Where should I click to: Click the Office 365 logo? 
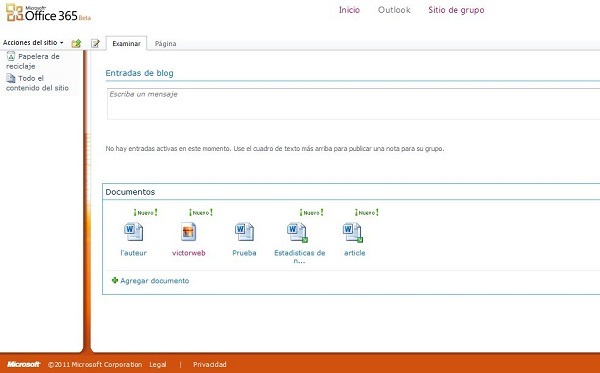(x=48, y=13)
